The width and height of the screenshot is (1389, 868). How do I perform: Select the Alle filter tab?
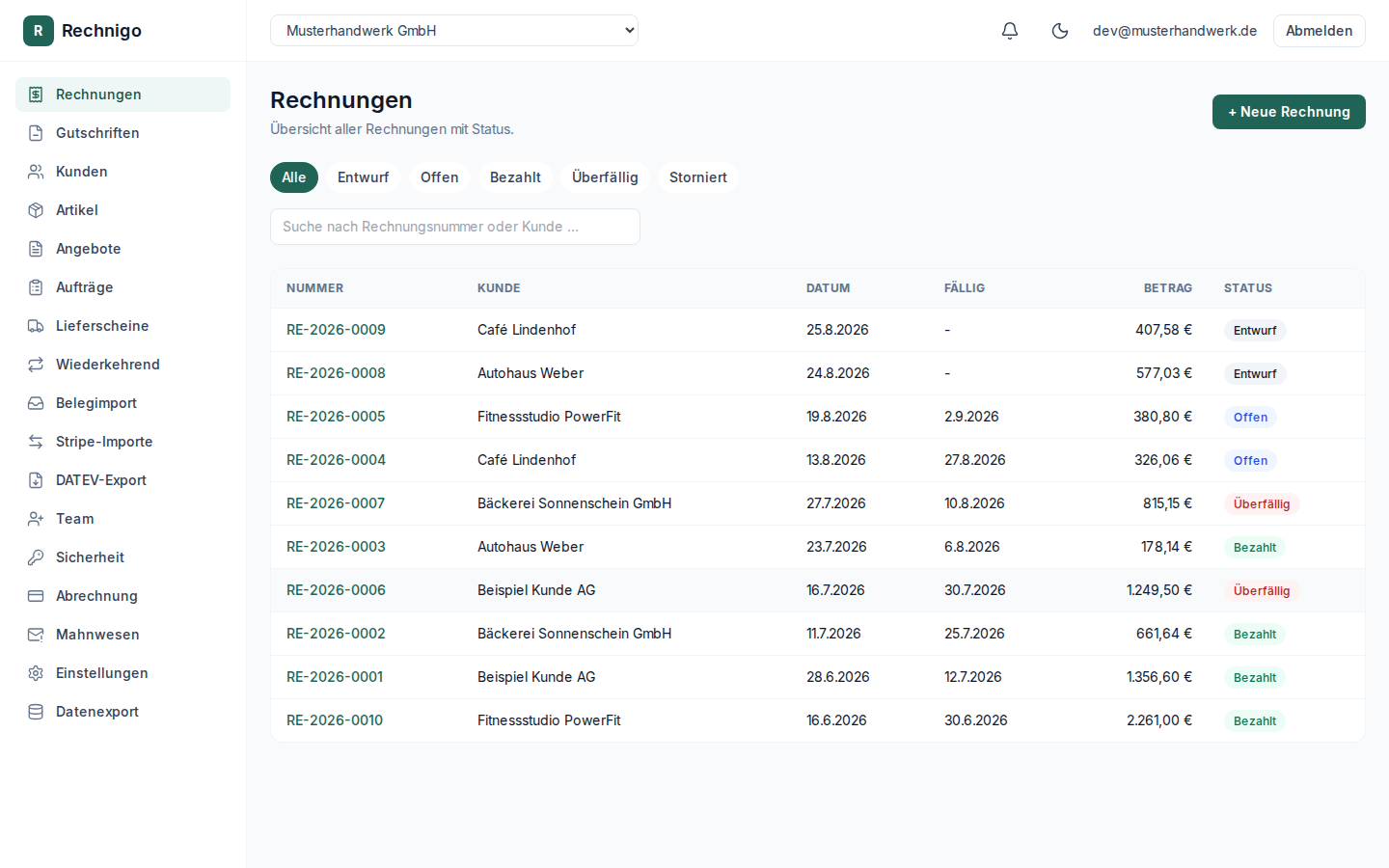pos(294,177)
